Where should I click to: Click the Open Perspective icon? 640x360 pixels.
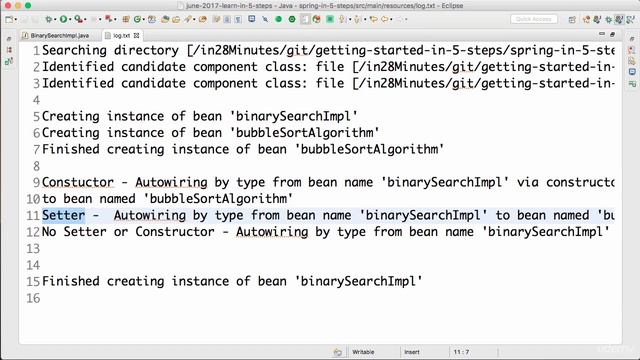click(x=572, y=20)
